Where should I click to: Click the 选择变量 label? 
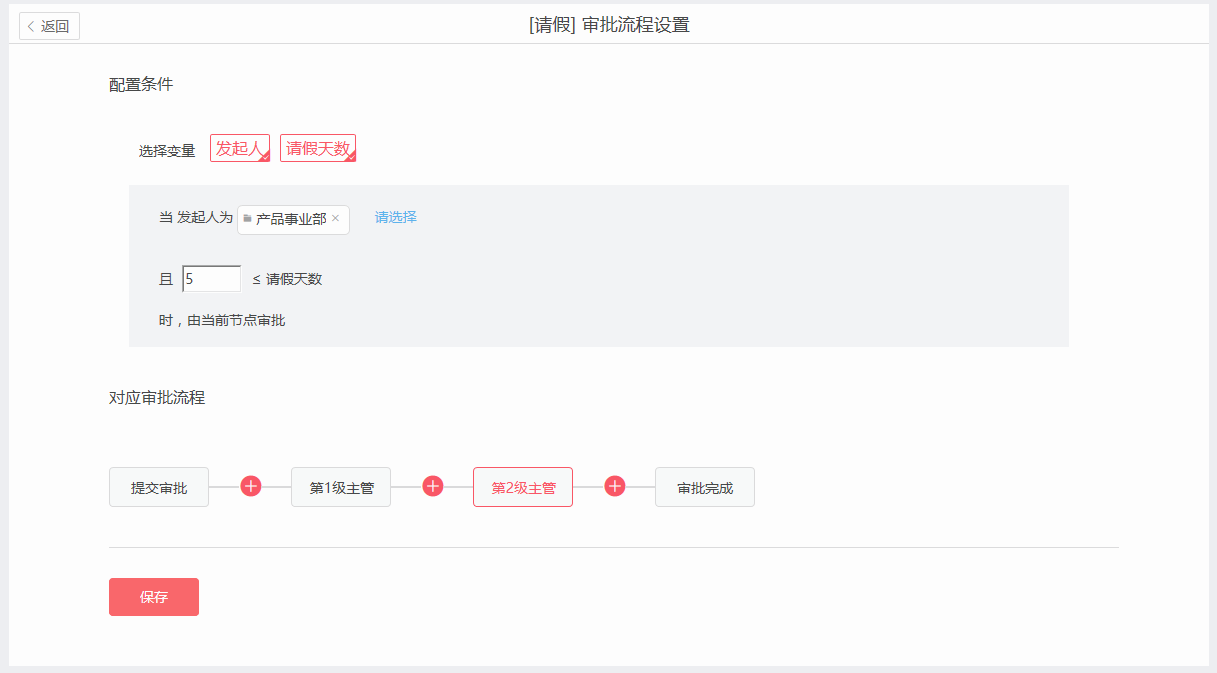(167, 152)
